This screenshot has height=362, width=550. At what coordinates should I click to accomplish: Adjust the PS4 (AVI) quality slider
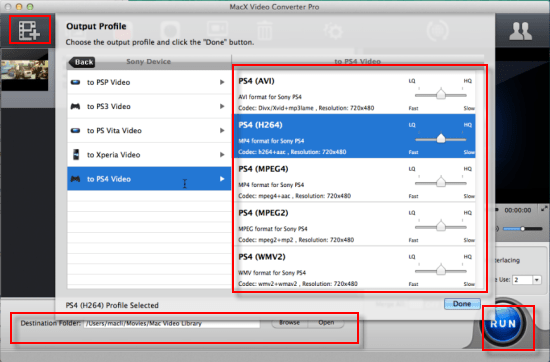pos(441,95)
